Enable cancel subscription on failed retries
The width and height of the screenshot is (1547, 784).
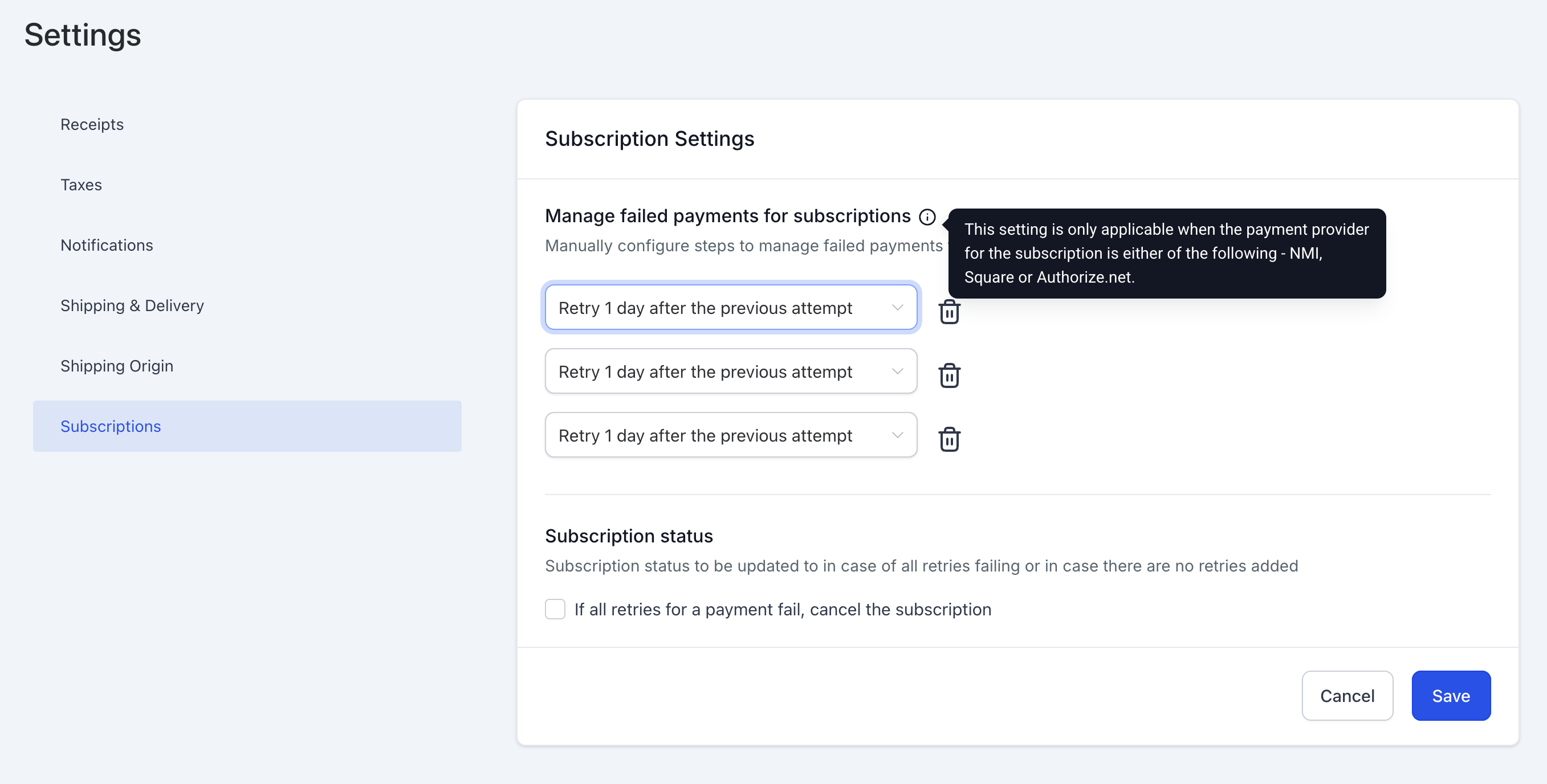(x=555, y=609)
